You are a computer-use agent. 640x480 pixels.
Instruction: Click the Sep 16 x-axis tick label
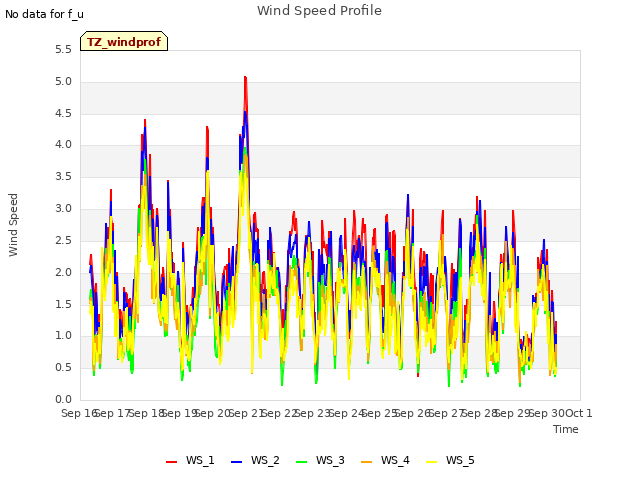click(x=79, y=413)
